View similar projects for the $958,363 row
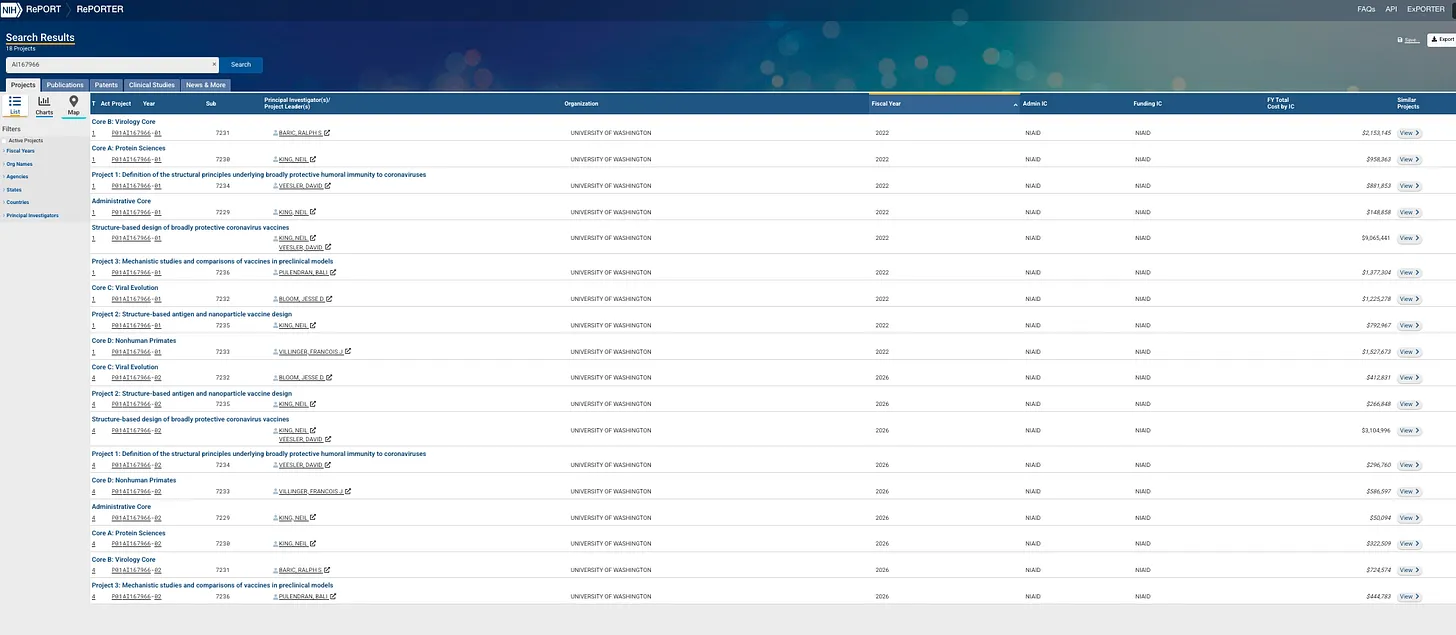 pos(1409,159)
